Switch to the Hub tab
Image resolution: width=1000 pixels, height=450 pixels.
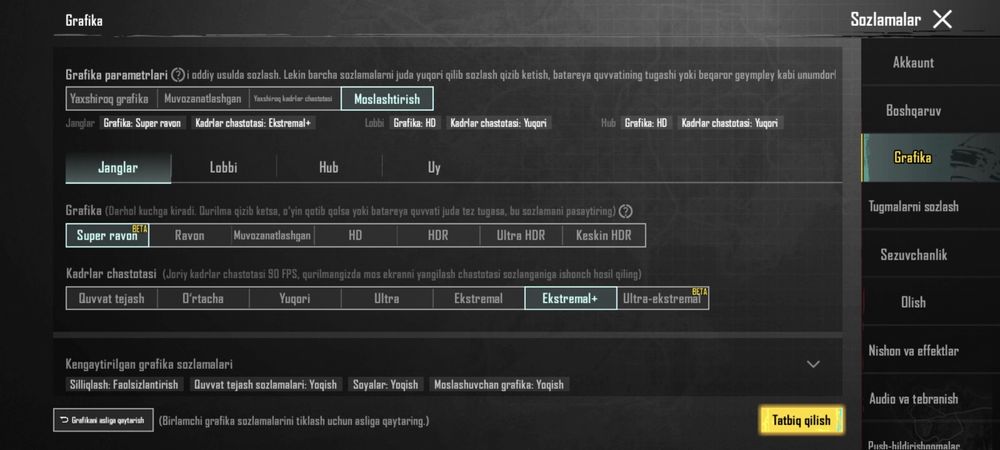coord(329,168)
